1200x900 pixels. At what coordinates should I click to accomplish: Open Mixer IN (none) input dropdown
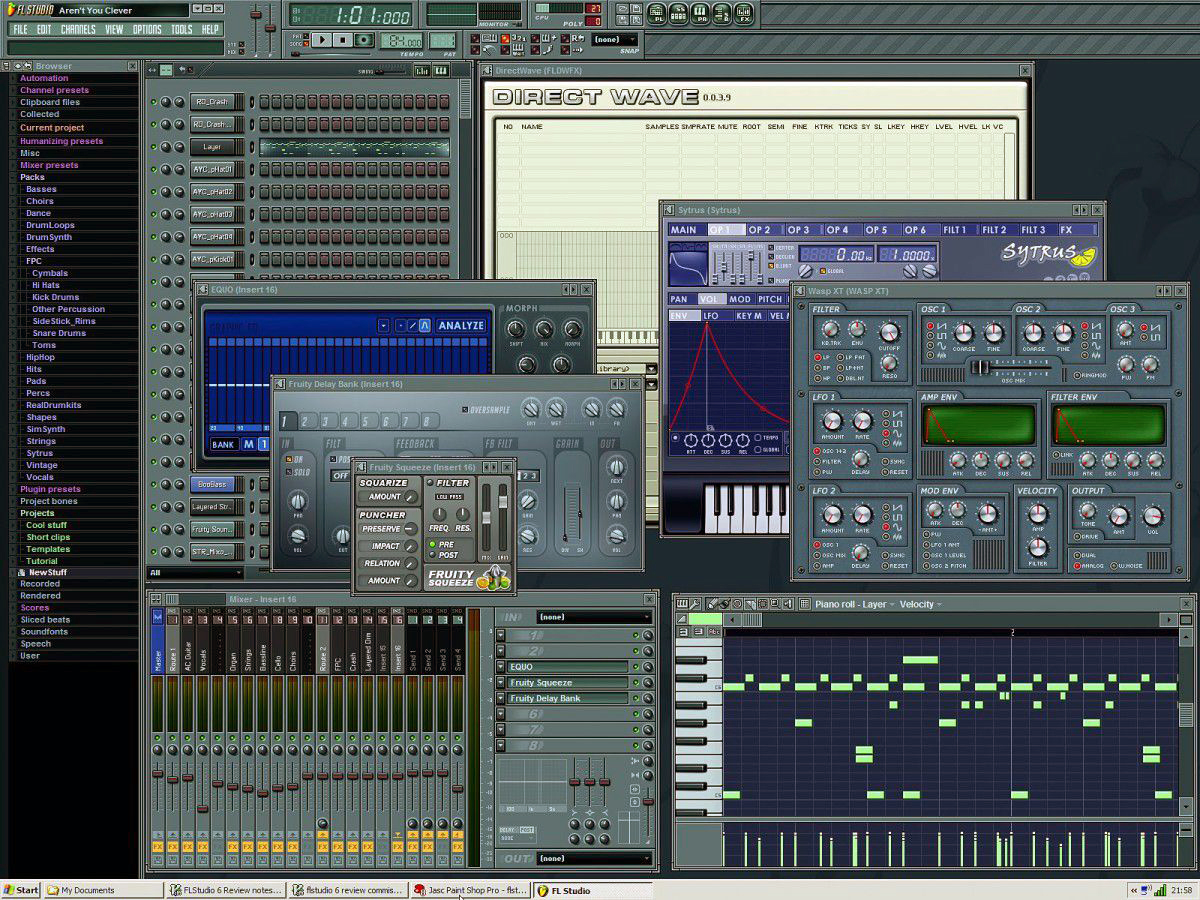click(x=594, y=617)
